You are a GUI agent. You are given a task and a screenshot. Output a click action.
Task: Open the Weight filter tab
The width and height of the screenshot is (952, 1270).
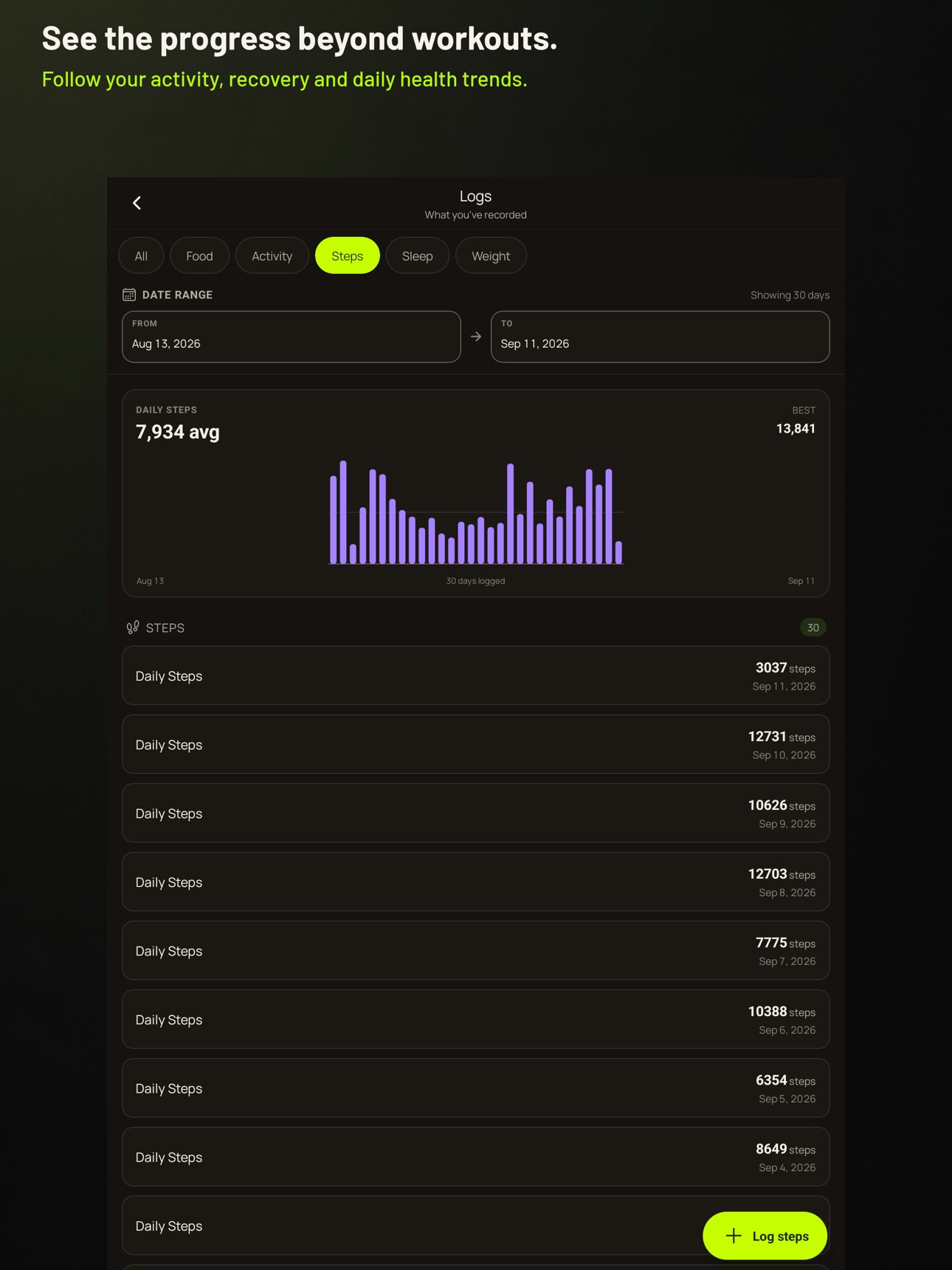491,255
